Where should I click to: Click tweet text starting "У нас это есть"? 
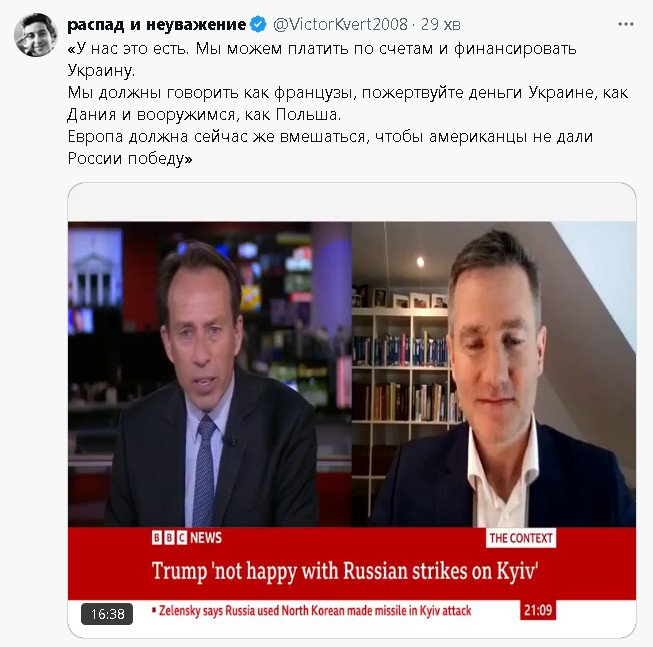[x=322, y=59]
